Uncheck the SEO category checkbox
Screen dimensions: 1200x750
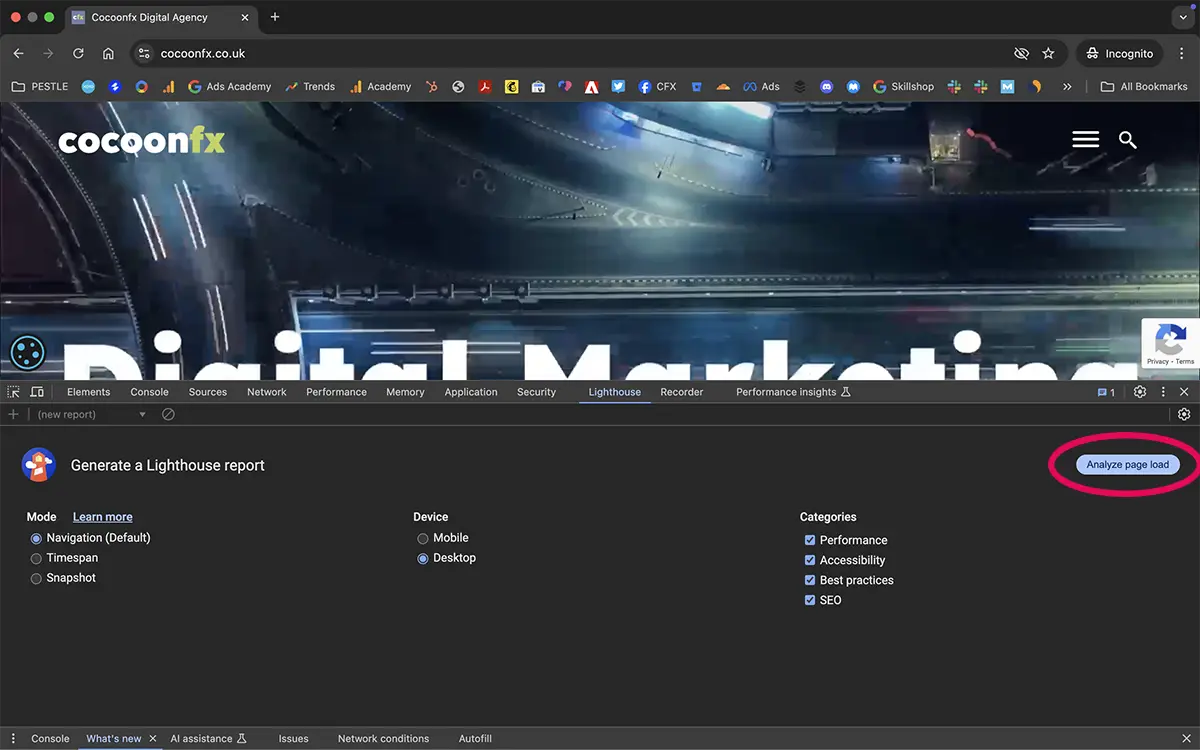(810, 600)
